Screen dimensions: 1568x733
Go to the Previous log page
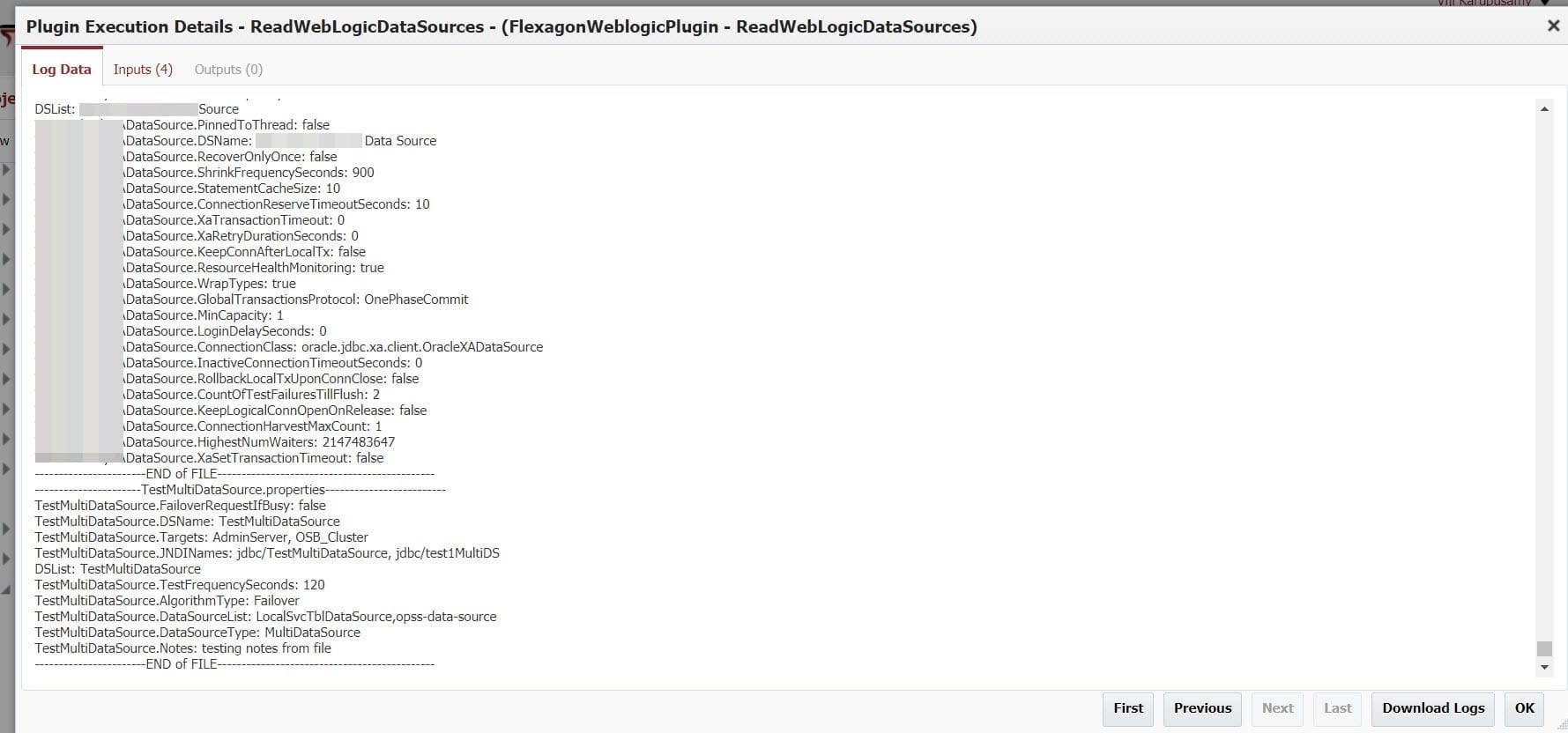tap(1202, 708)
